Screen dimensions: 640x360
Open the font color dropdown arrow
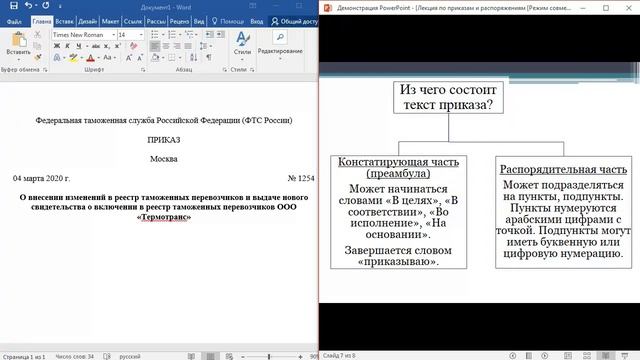pyautogui.click(x=98, y=58)
